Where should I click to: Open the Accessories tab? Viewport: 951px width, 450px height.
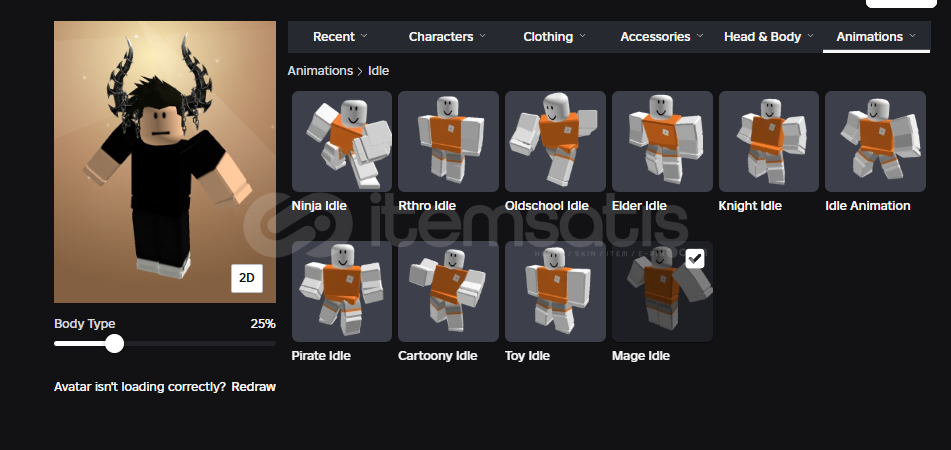[662, 36]
